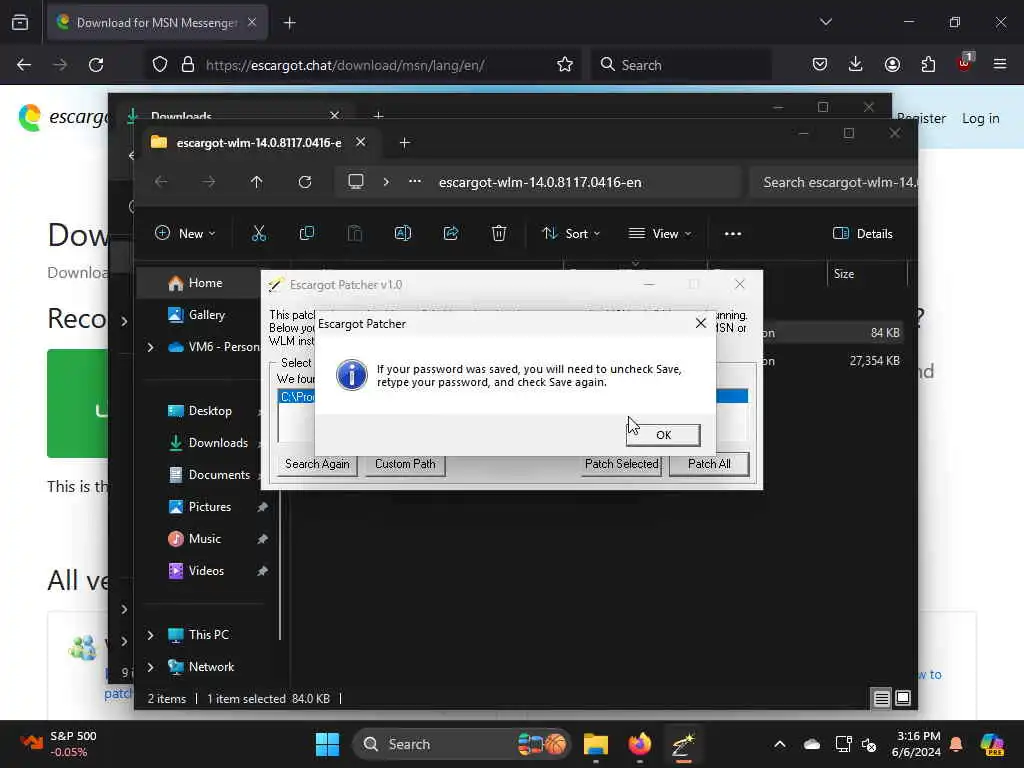Image resolution: width=1024 pixels, height=768 pixels.
Task: Go up one folder with Explorer's Up arrow
Action: click(x=257, y=182)
